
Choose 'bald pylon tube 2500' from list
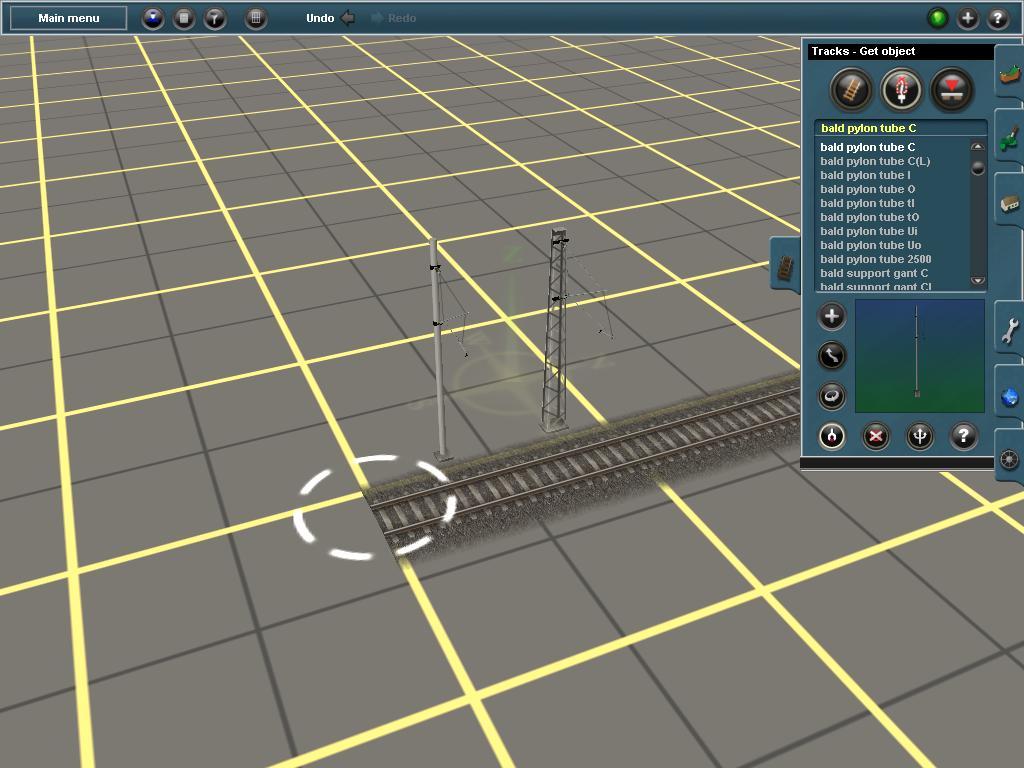pos(876,259)
